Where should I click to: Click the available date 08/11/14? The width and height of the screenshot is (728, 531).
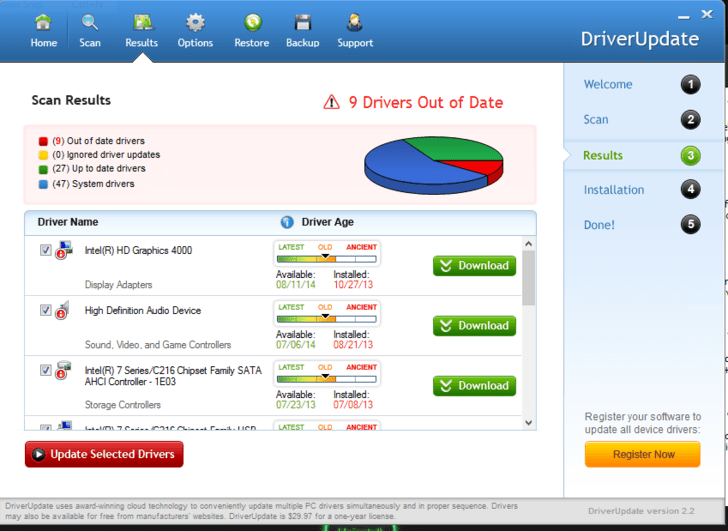pos(295,285)
